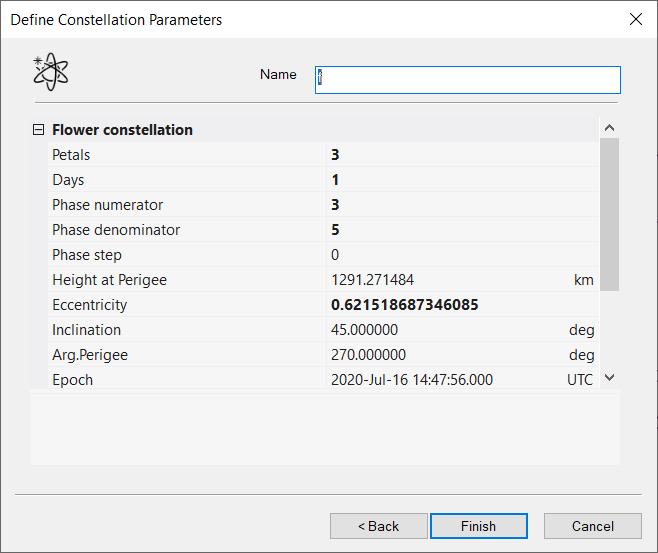Close the Define Constellation Parameters dialog
The height and width of the screenshot is (553, 658).
click(x=634, y=20)
